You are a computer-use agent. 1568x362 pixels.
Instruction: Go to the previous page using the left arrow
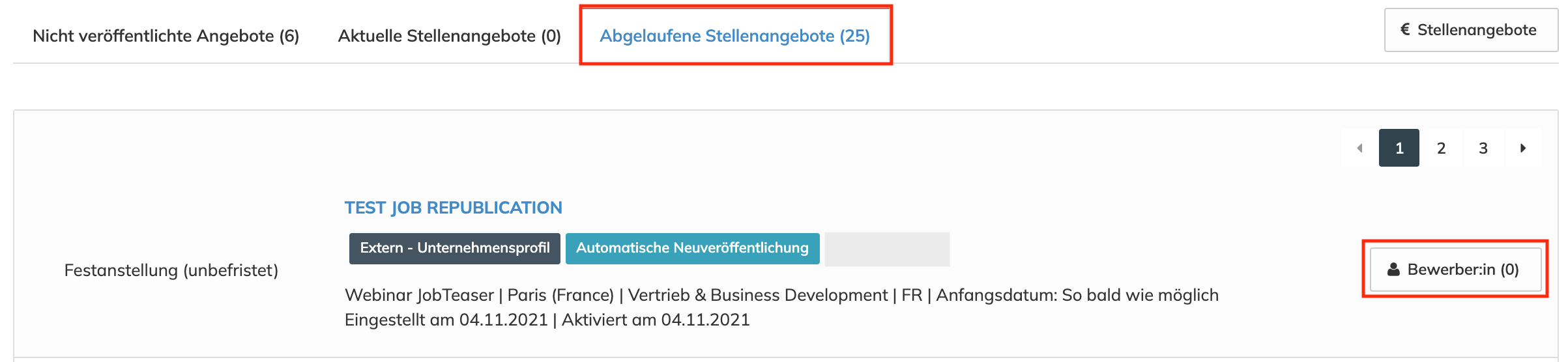[x=1359, y=148]
